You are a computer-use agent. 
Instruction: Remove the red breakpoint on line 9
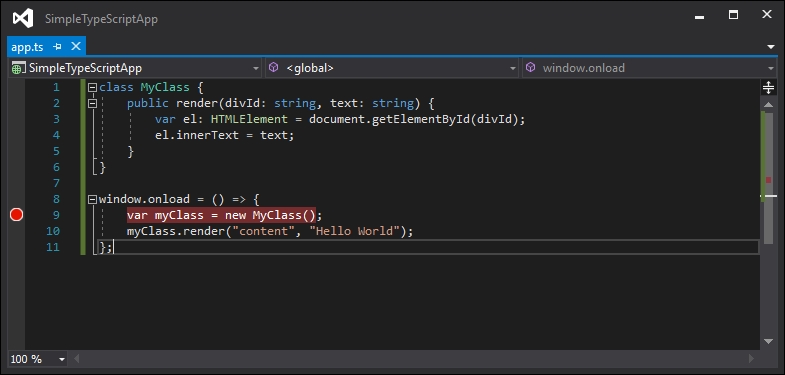(x=17, y=215)
